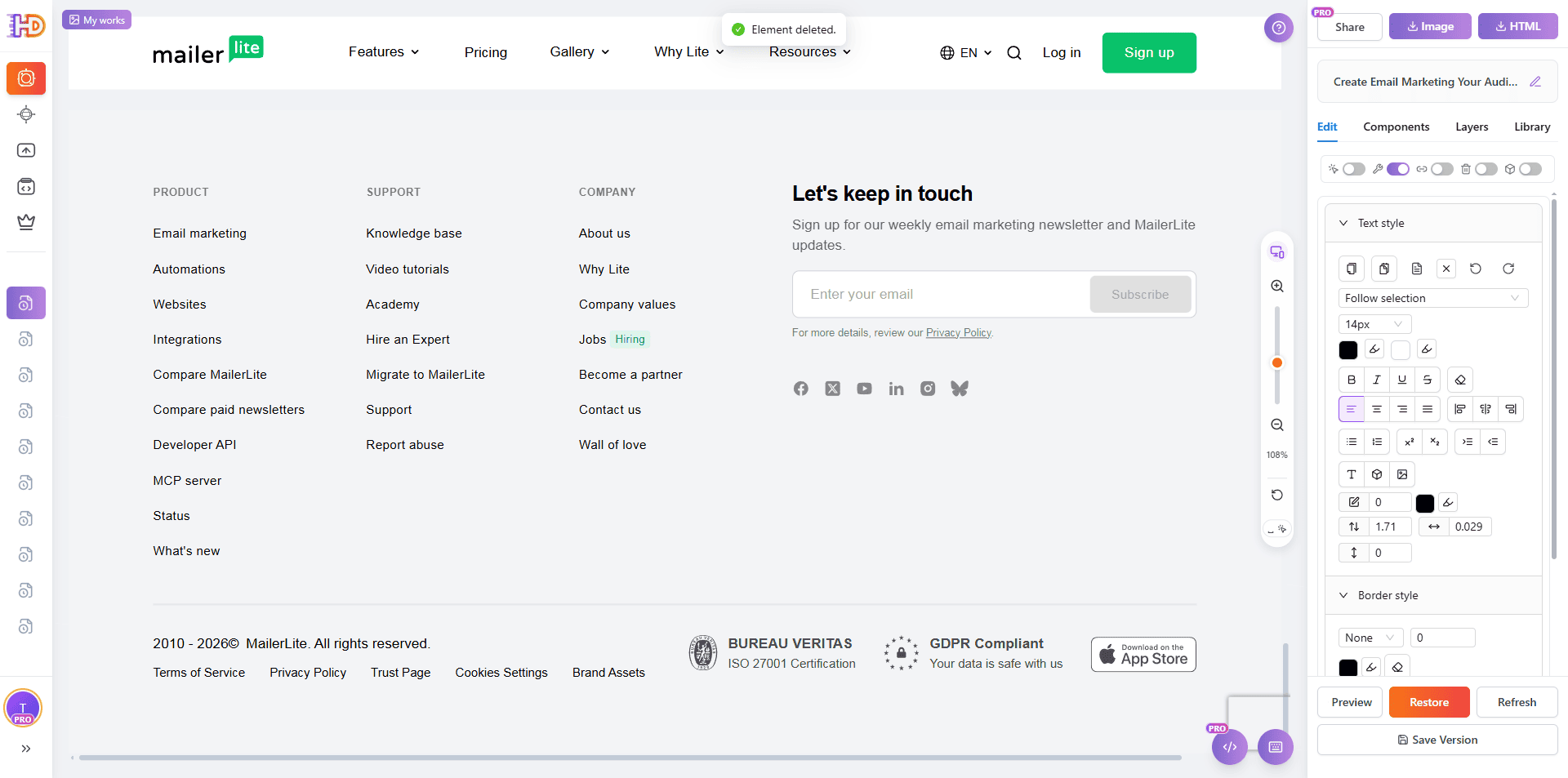The image size is (1568, 778).
Task: Switch to the Components tab
Action: (x=1396, y=127)
